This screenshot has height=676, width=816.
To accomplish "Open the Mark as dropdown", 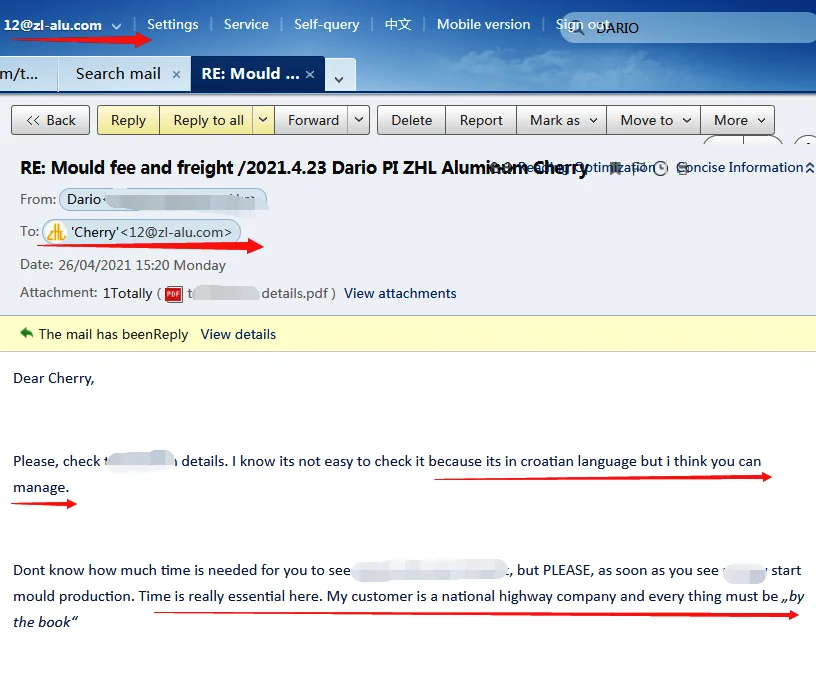I will tap(562, 120).
